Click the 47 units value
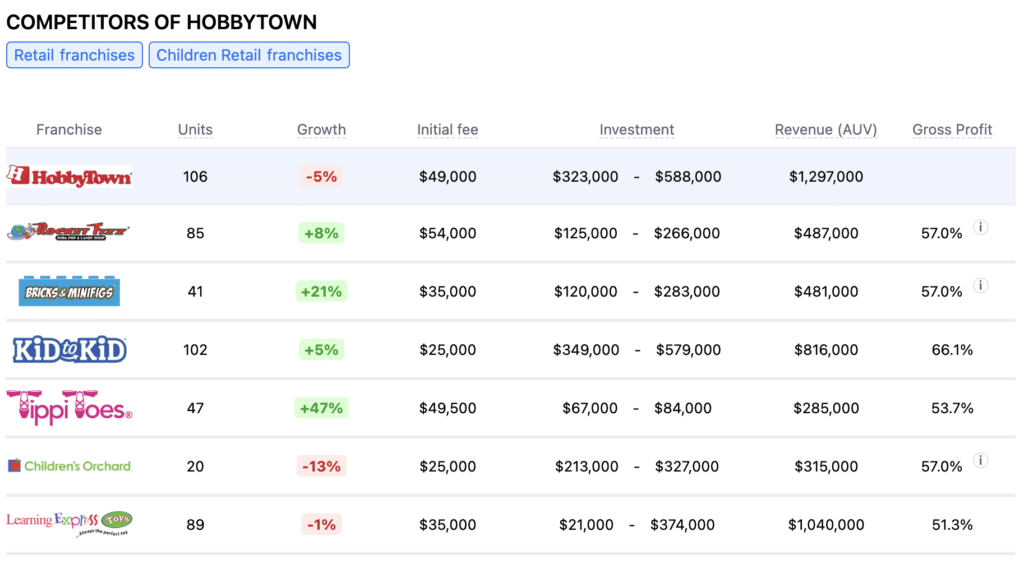Viewport: 1024px width, 573px height. (195, 408)
